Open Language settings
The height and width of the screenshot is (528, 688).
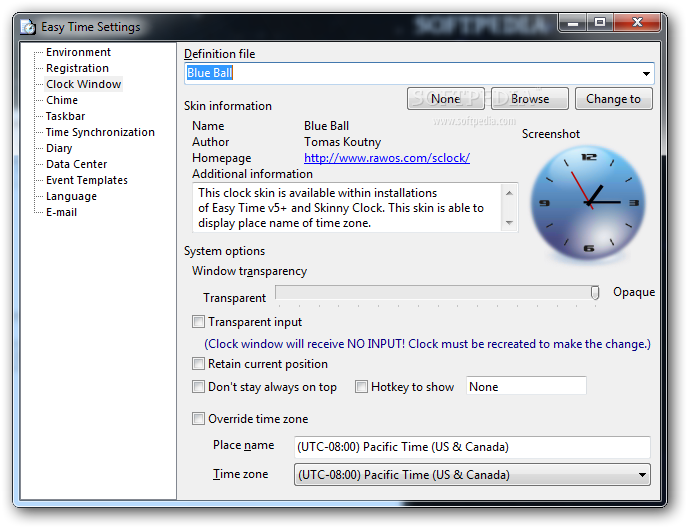71,196
